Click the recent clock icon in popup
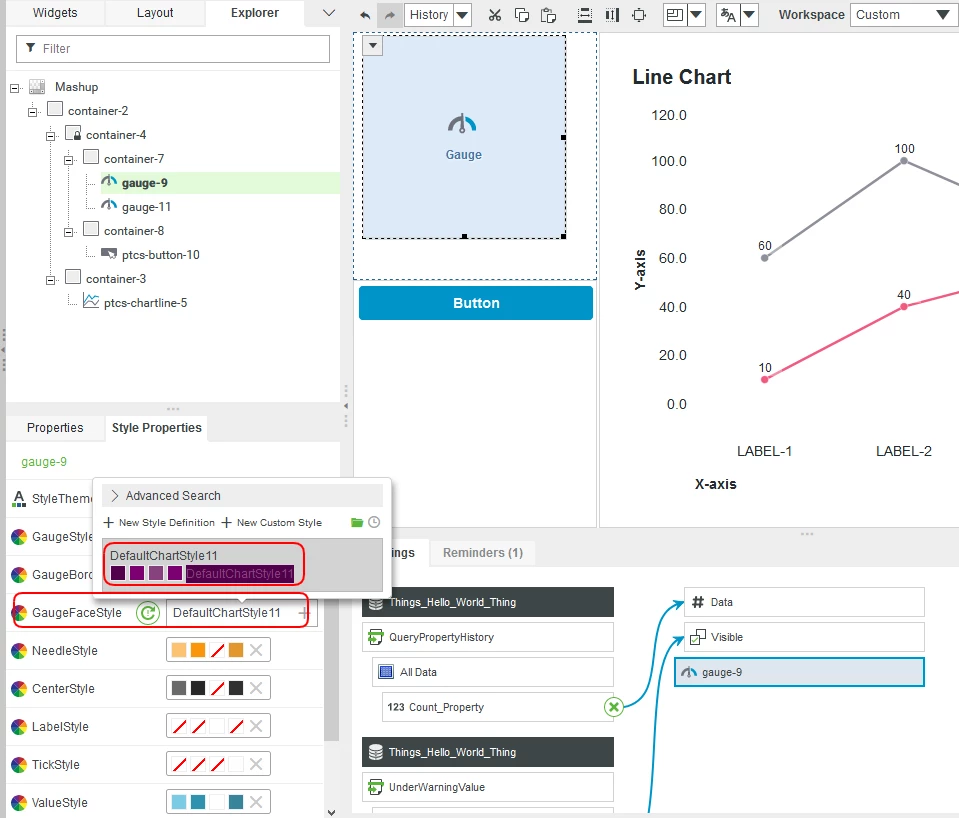This screenshot has width=959, height=818. (374, 522)
